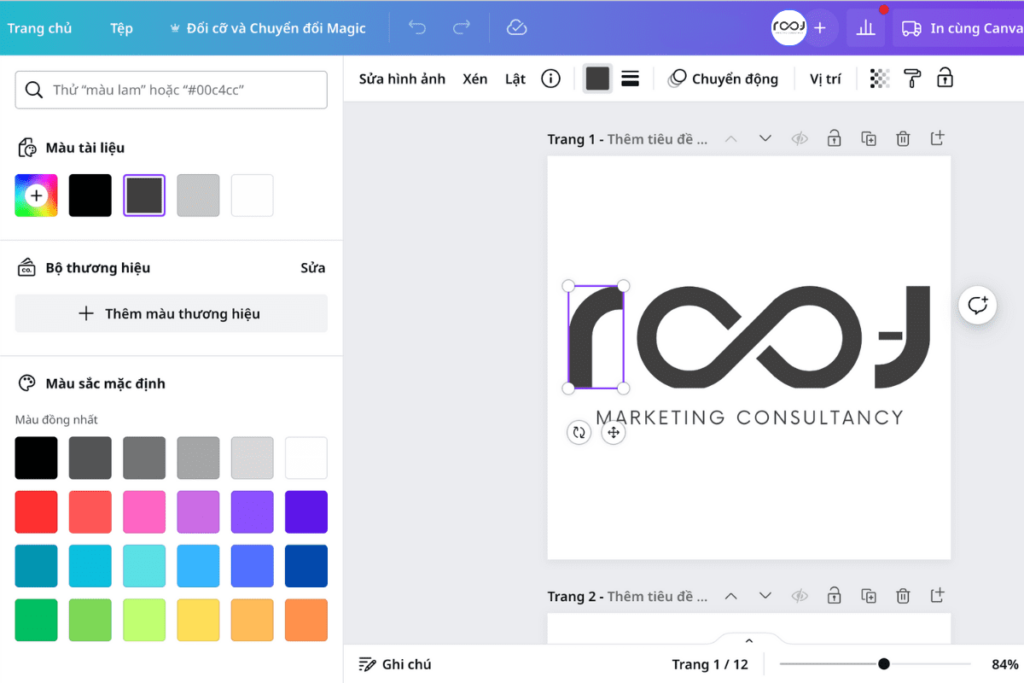Add a comment on the canvas
Image resolution: width=1024 pixels, height=683 pixels.
[x=978, y=305]
